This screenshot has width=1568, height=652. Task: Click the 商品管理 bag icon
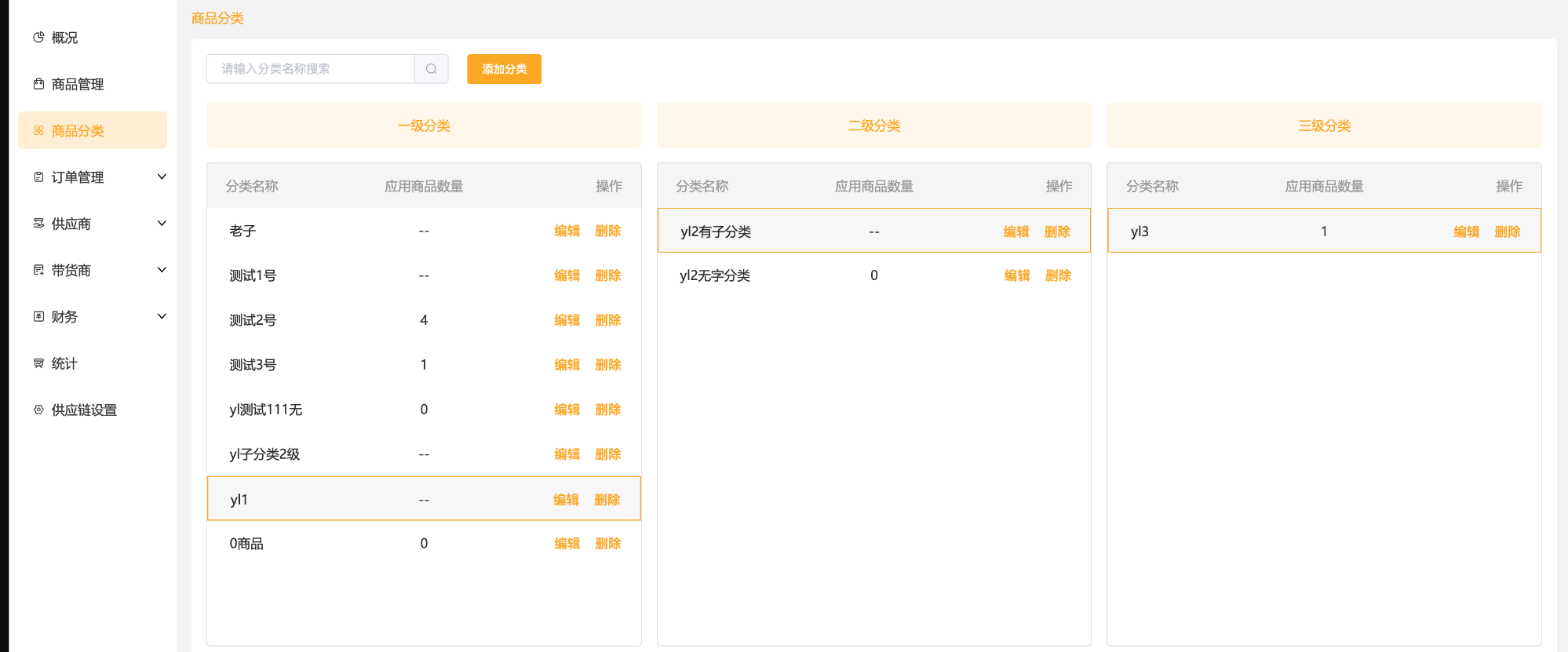(x=38, y=84)
